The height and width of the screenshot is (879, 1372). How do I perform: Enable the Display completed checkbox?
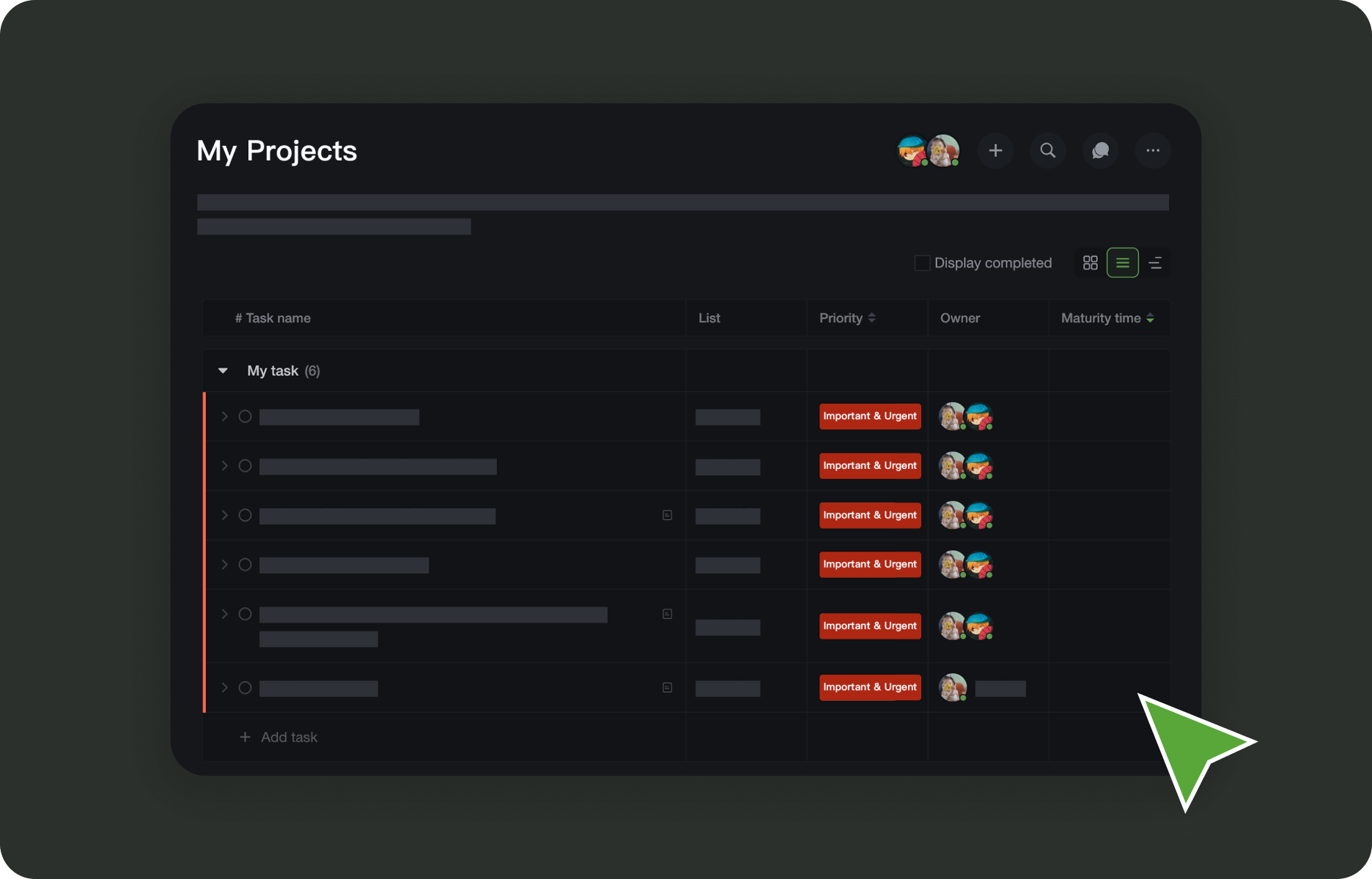tap(923, 263)
